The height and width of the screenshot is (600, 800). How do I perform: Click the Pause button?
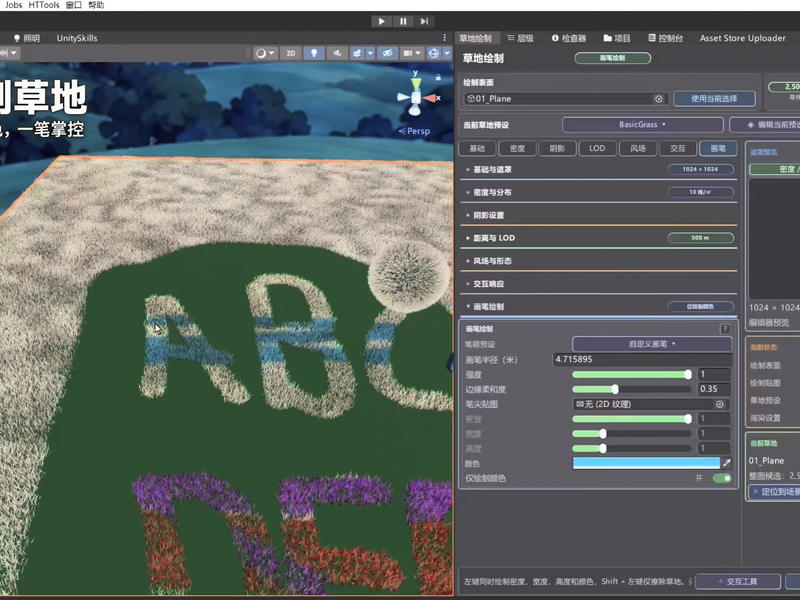(403, 21)
